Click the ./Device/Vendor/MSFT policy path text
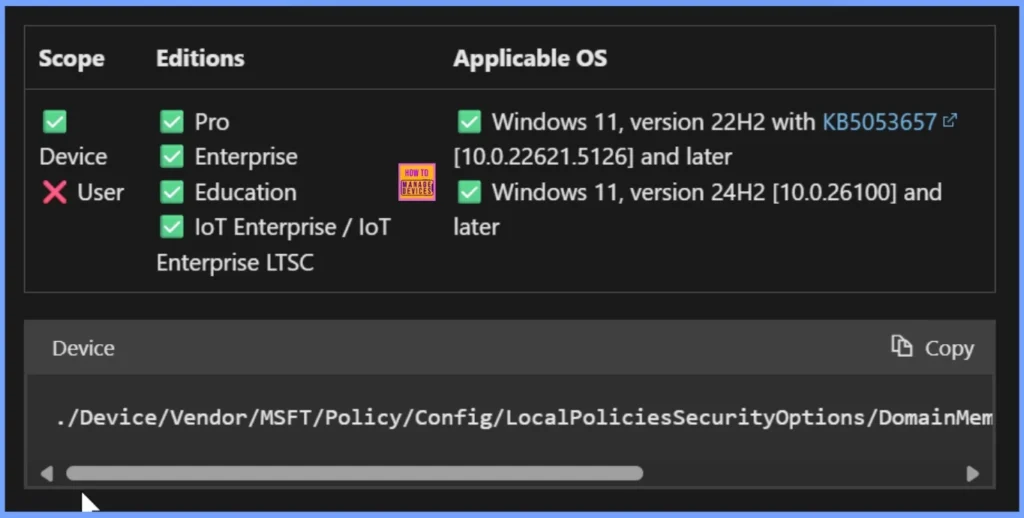1024x518 pixels. click(524, 418)
